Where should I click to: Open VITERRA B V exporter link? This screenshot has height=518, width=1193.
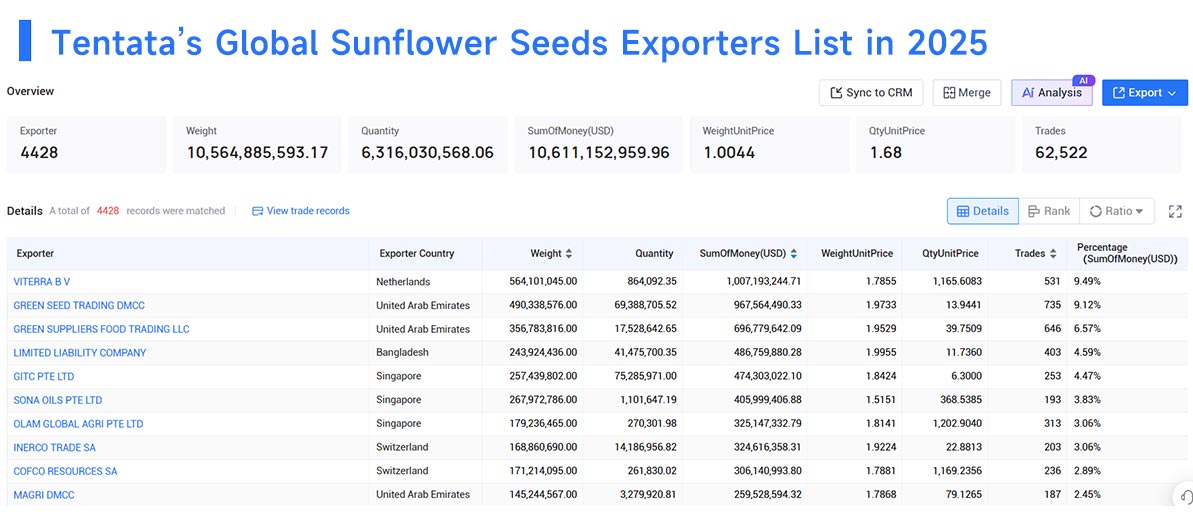coord(42,281)
